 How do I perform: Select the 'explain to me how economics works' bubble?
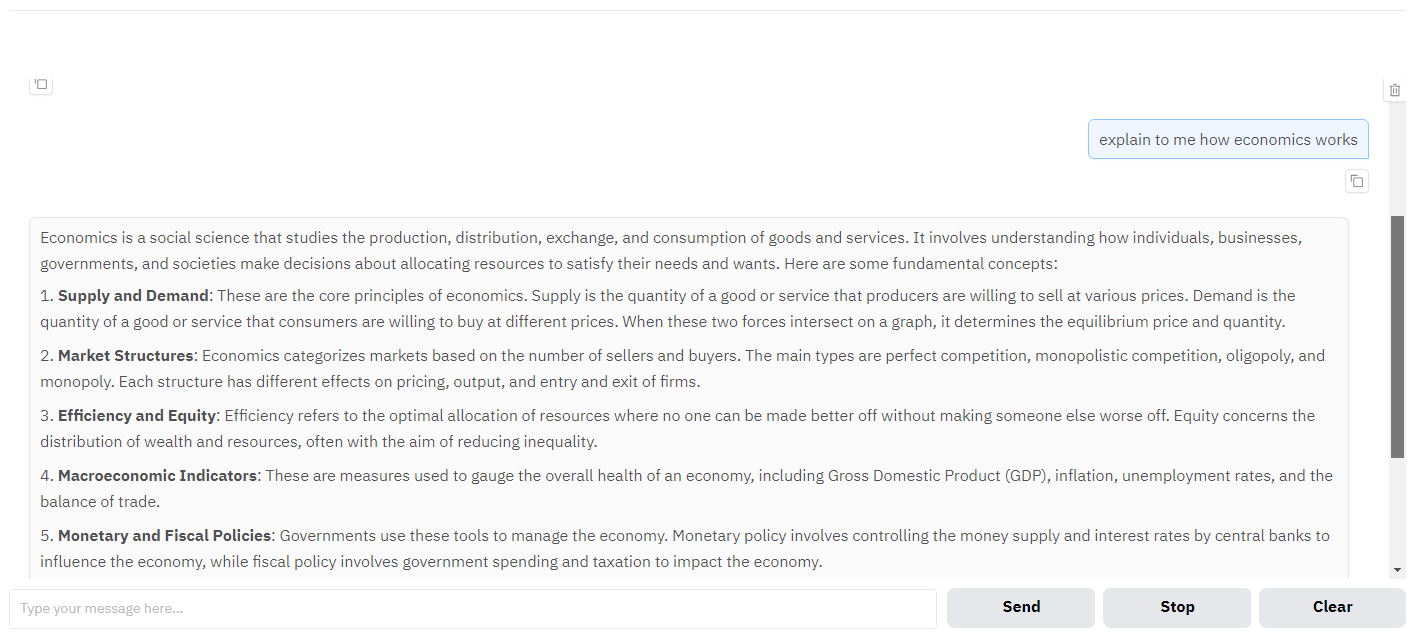[1228, 140]
